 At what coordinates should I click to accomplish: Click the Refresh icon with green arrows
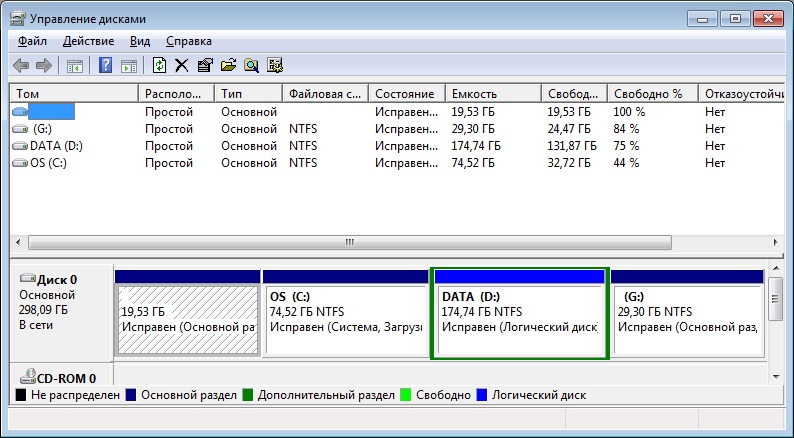(160, 65)
